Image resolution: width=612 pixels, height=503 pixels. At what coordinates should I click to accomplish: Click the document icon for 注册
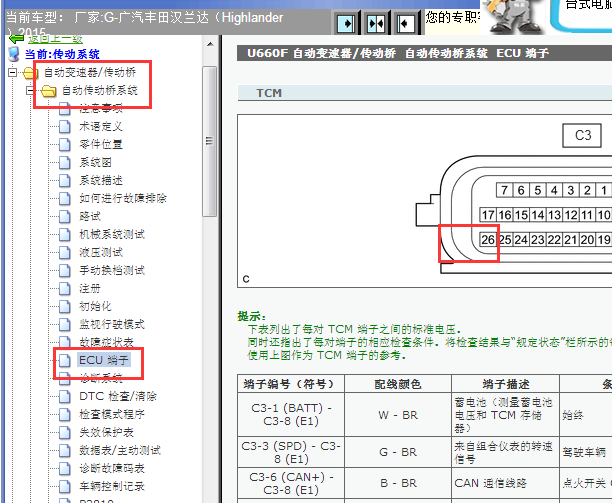(x=65, y=288)
